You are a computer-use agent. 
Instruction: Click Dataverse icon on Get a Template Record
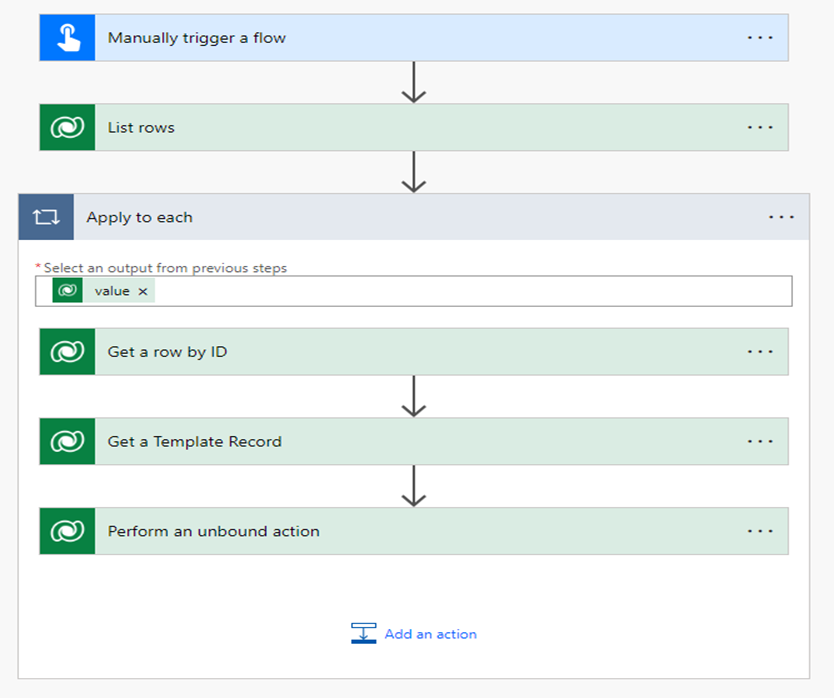(x=67, y=441)
